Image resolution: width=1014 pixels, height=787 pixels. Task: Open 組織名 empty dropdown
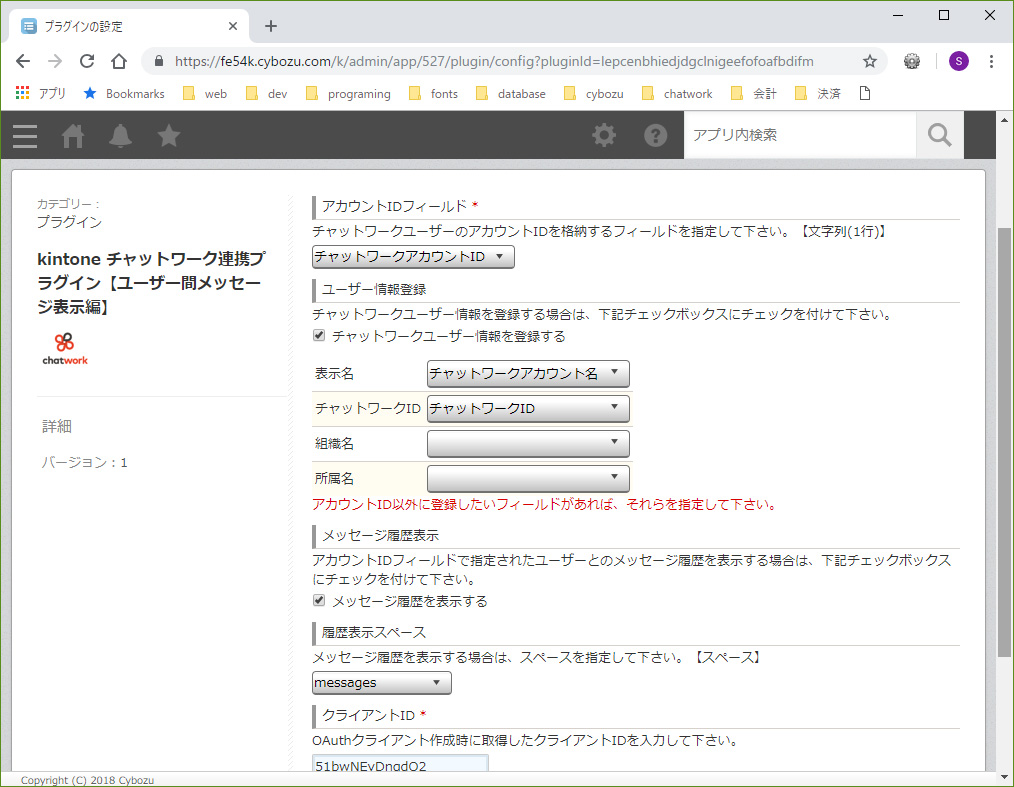(528, 444)
